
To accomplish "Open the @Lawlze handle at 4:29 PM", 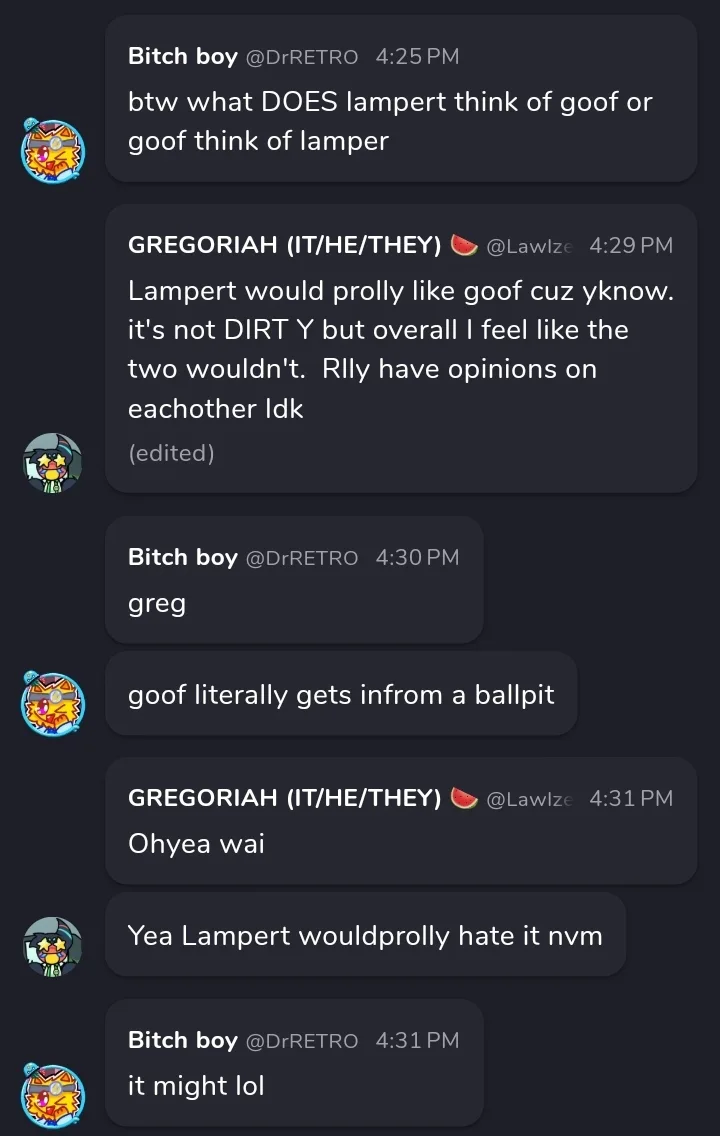I will point(529,246).
